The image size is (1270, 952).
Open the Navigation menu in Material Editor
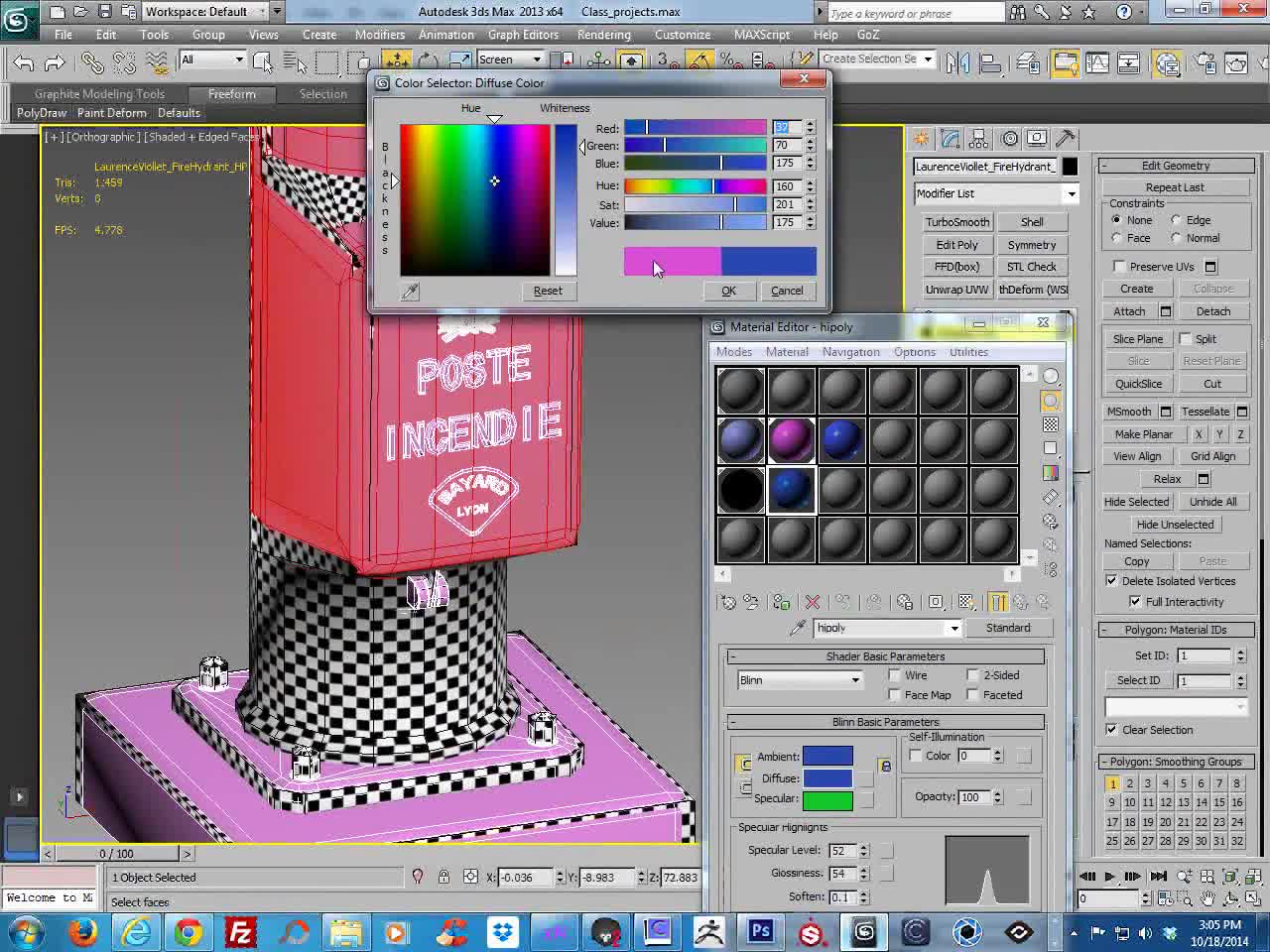(851, 352)
